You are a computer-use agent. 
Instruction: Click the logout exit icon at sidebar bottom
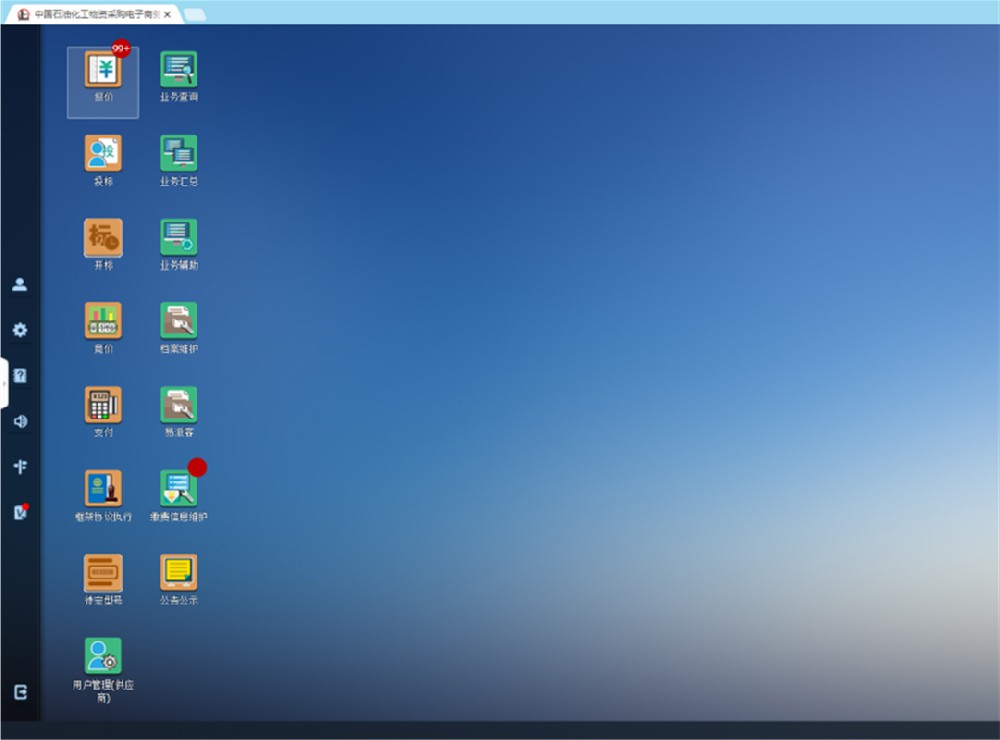point(20,692)
